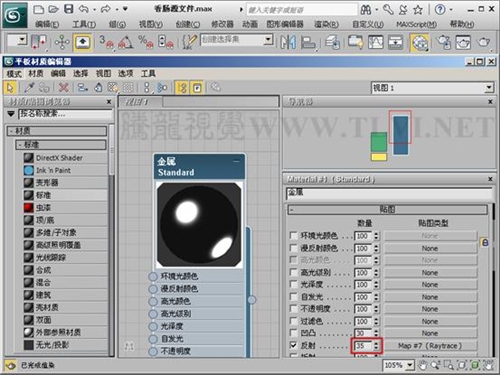Click the 按名称搜索 search field
500x375 pixels.
point(65,114)
